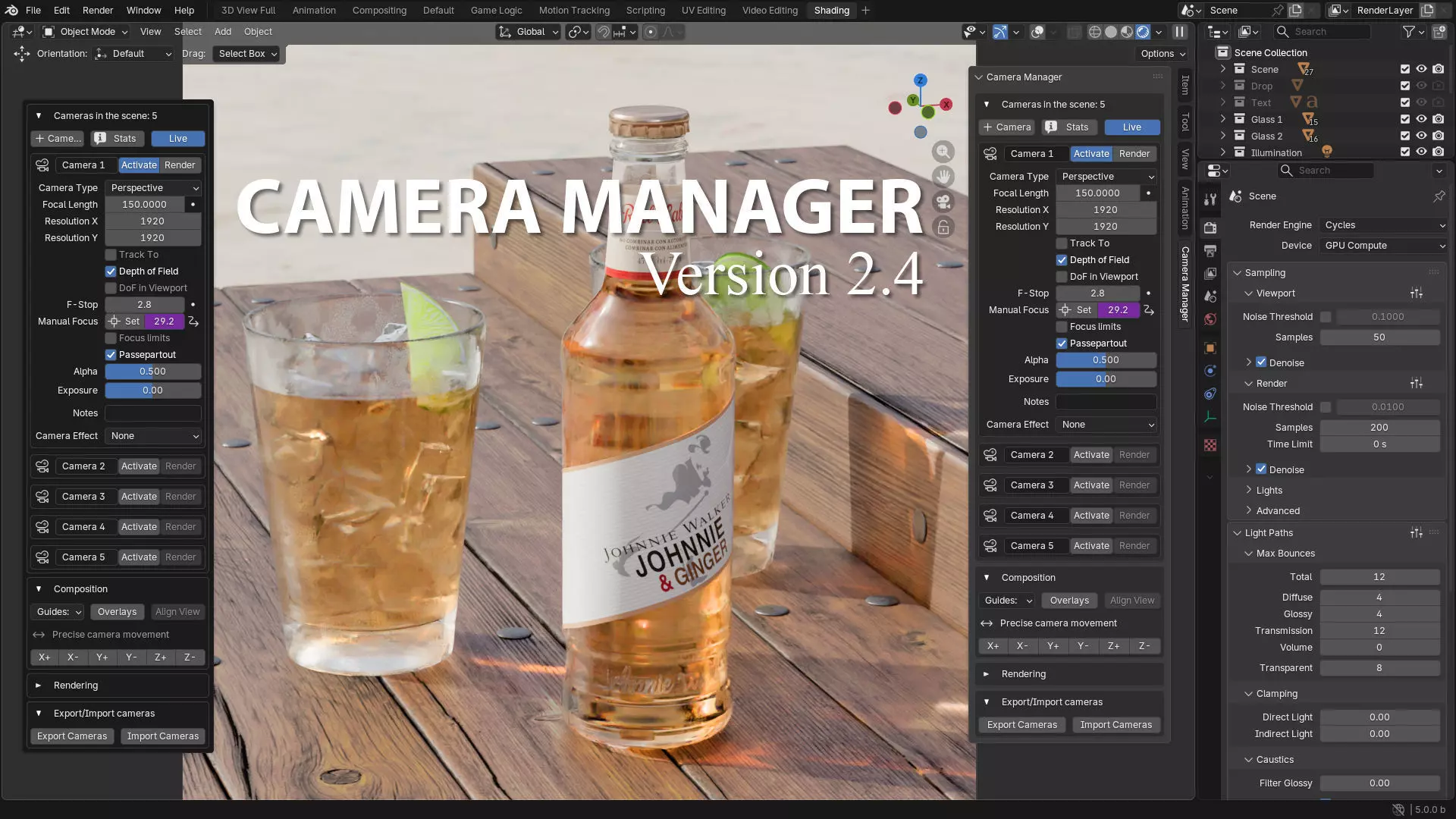Click the Render Samples 200 field
Image resolution: width=1456 pixels, height=819 pixels.
(x=1379, y=428)
